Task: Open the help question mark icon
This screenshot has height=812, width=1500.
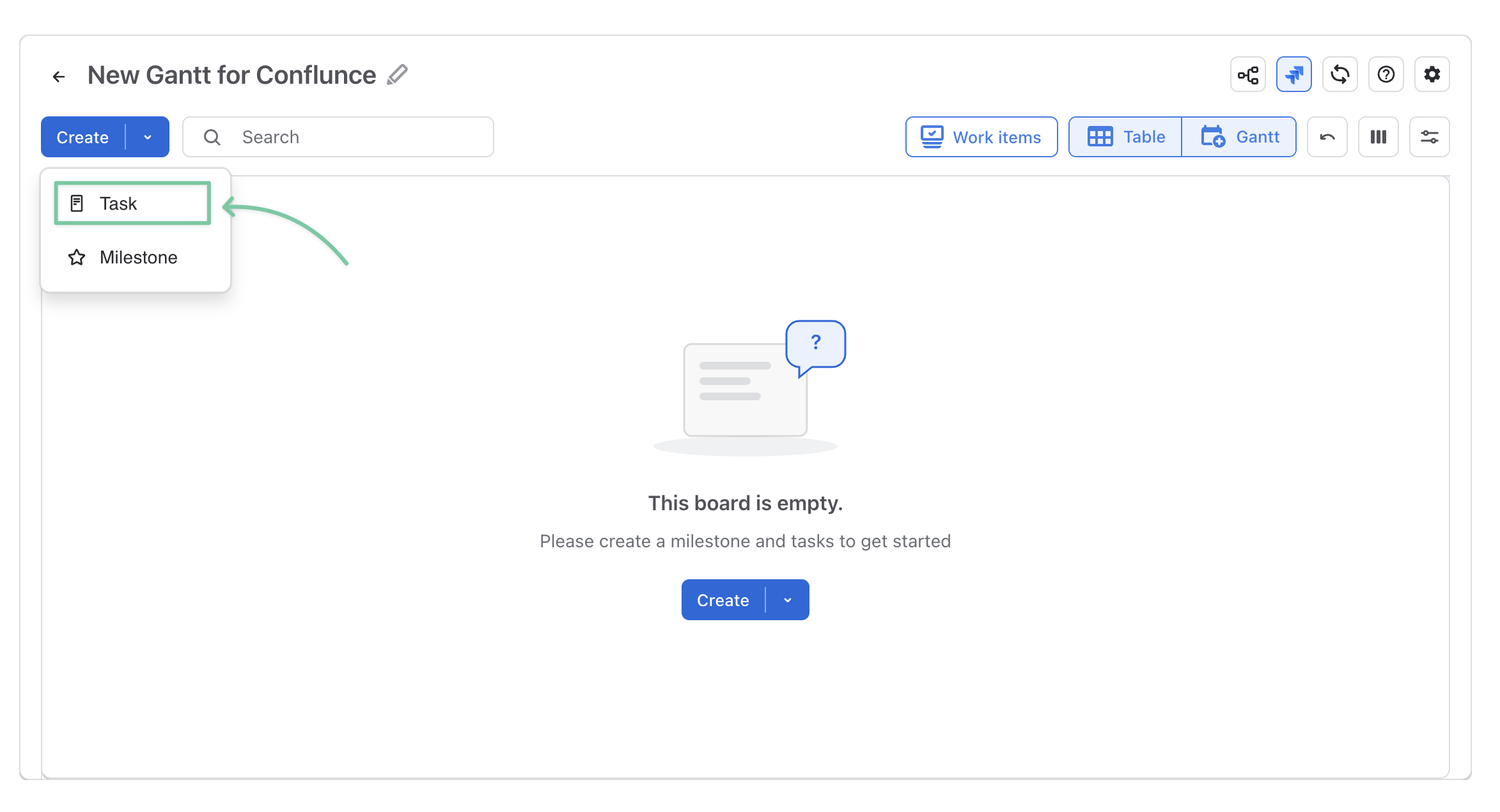Action: point(1386,75)
